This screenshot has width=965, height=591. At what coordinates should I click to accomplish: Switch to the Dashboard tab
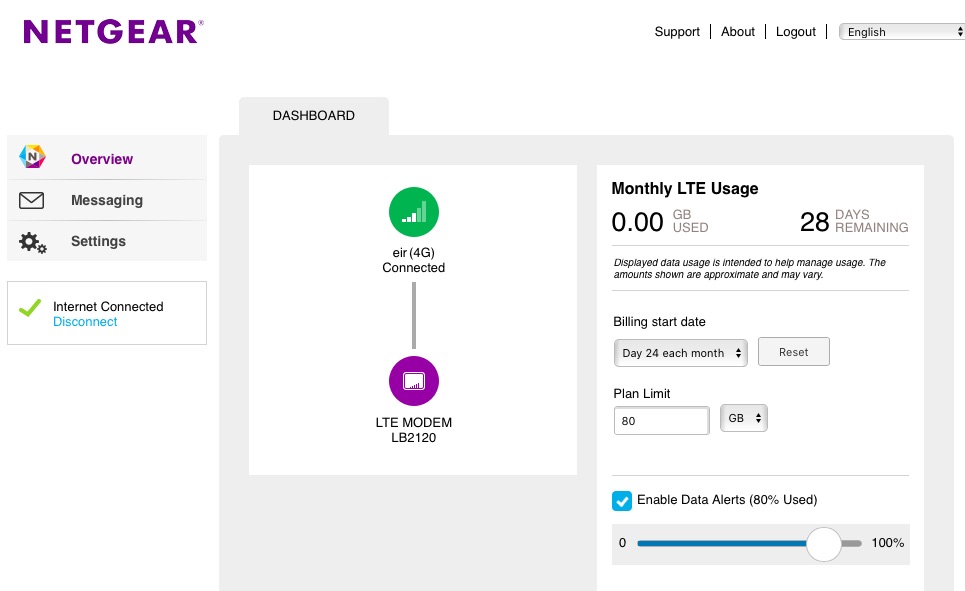pyautogui.click(x=313, y=116)
